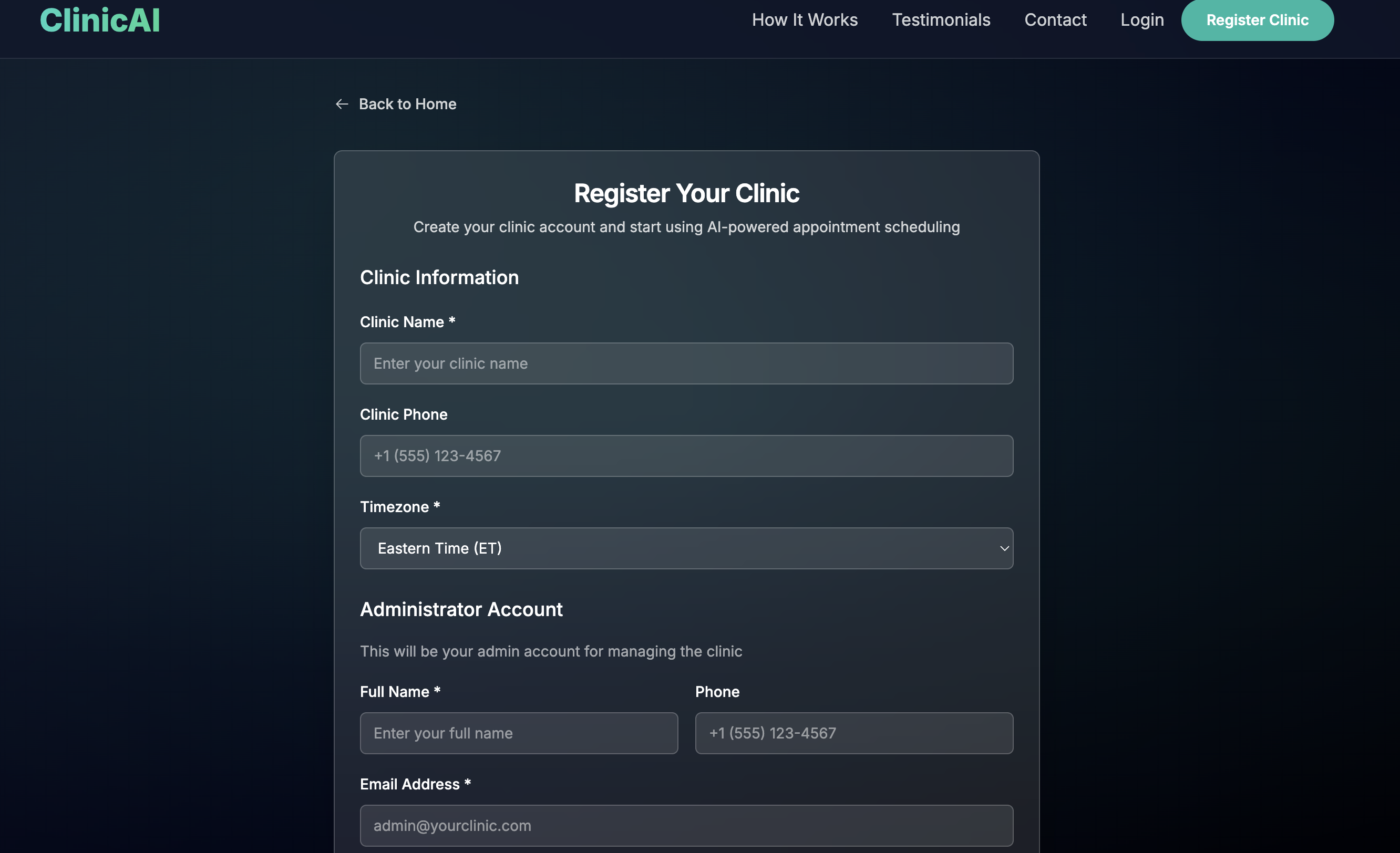Open the How It Works nav item
The width and height of the screenshot is (1400, 853).
(805, 20)
